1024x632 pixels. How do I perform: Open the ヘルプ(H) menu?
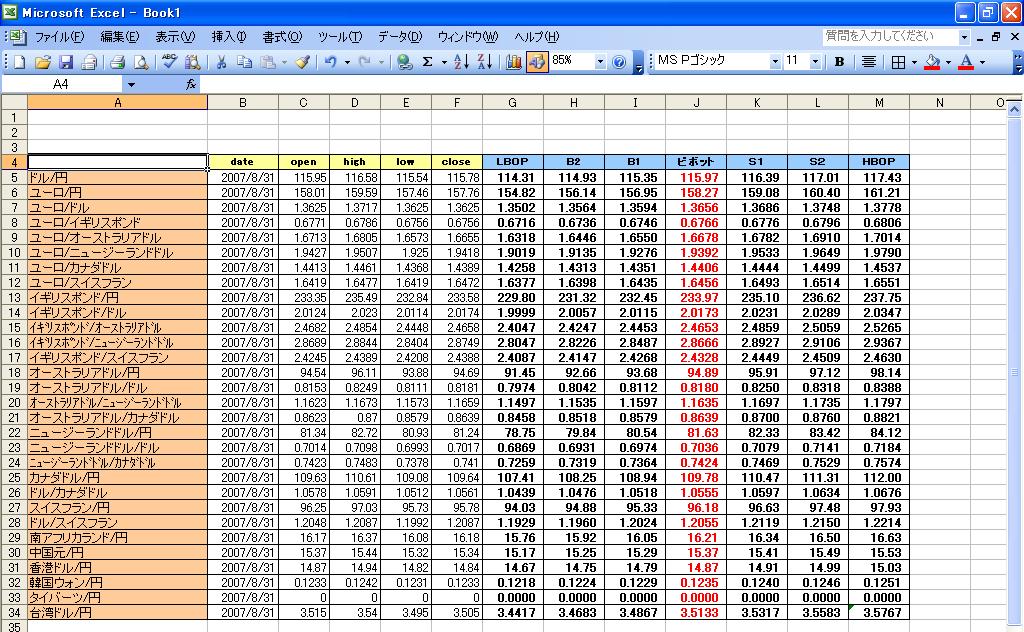coord(536,37)
